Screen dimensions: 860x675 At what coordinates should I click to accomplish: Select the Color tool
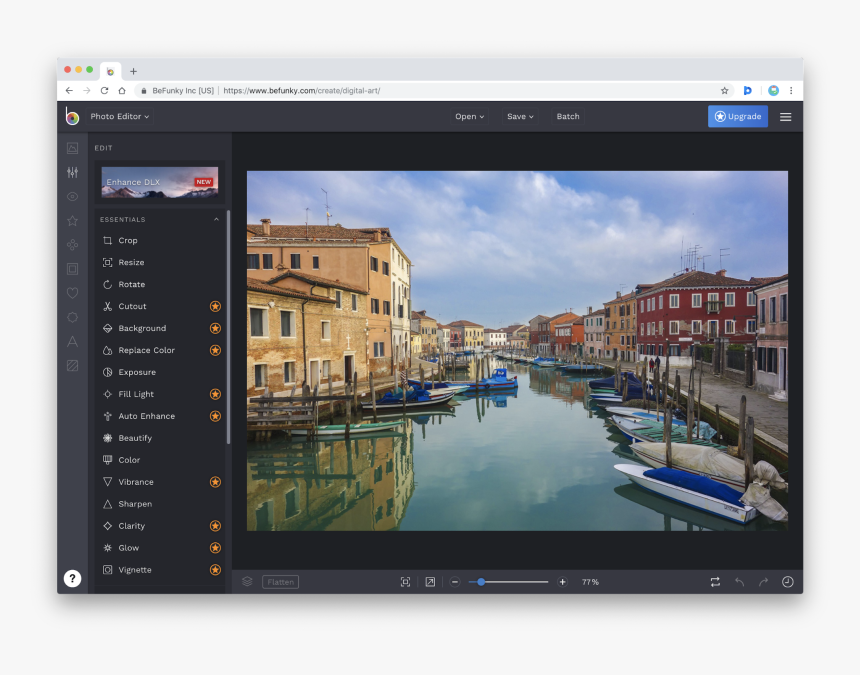[160, 460]
